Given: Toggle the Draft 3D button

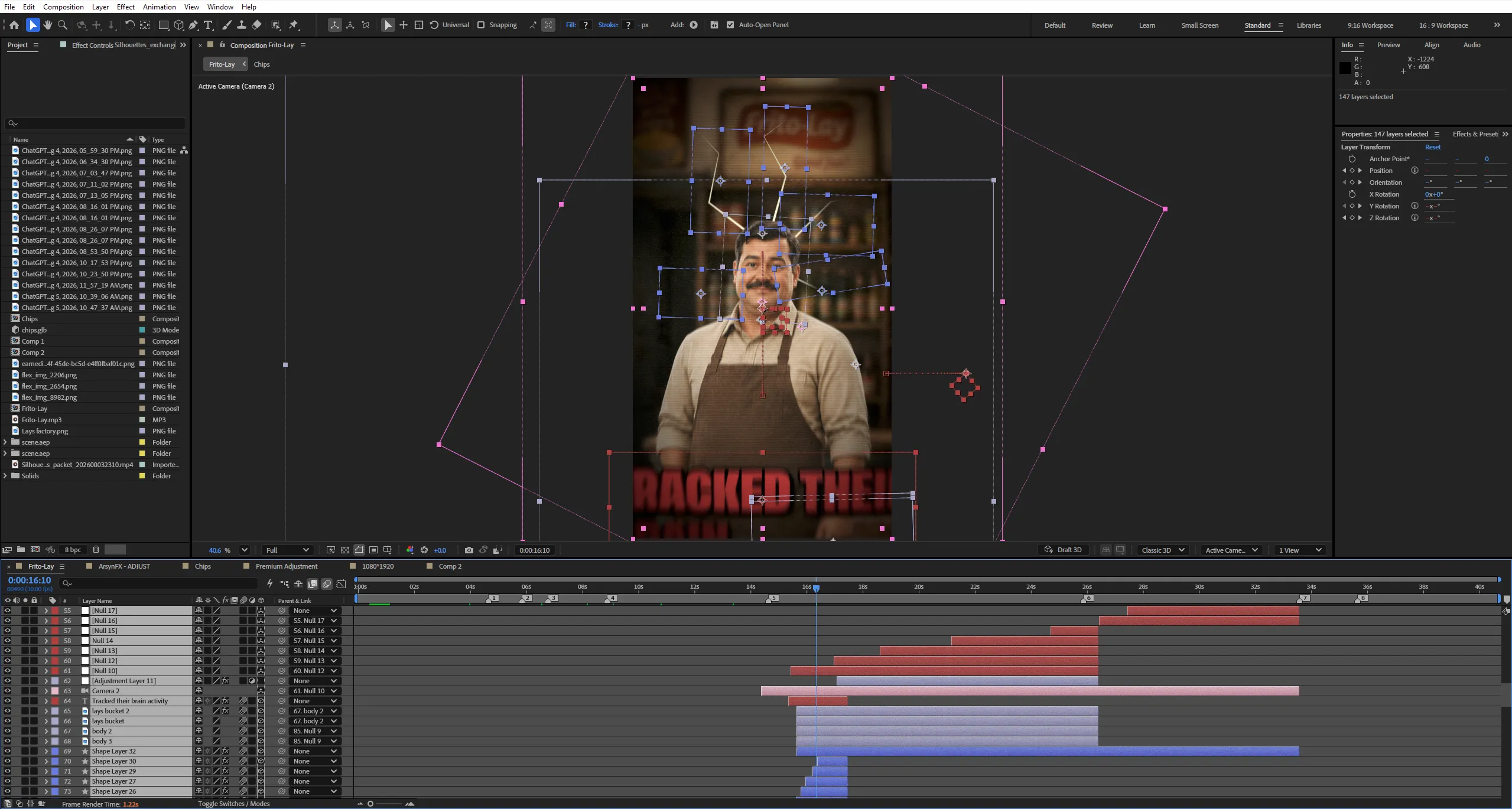Looking at the screenshot, I should pyautogui.click(x=1063, y=550).
